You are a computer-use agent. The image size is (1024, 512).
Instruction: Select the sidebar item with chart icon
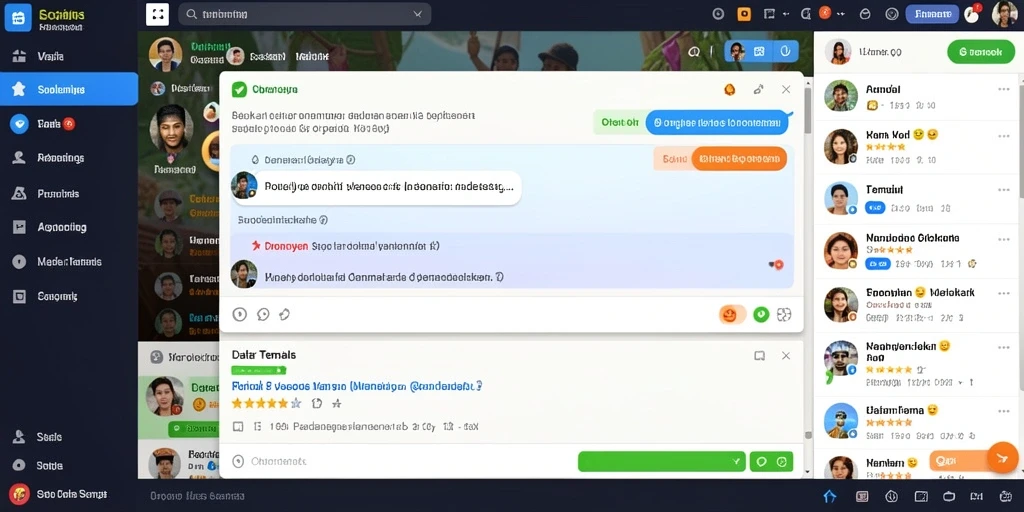coord(69,227)
